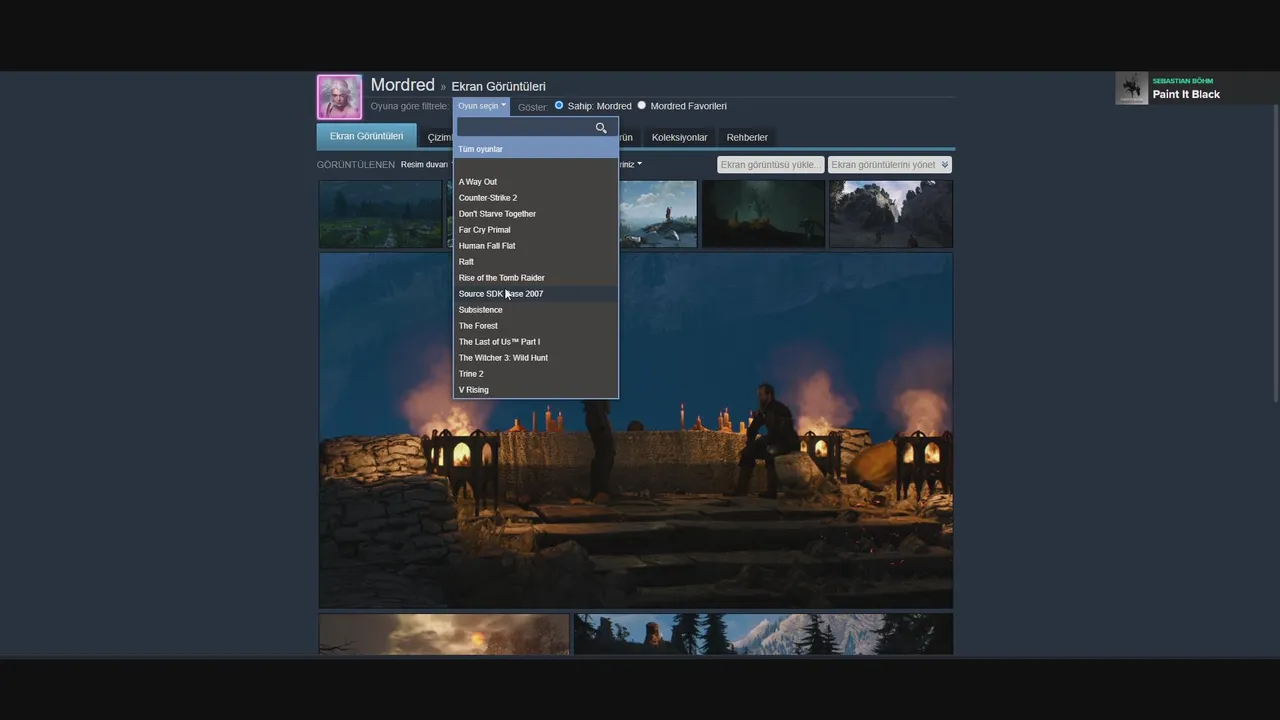
Task: Open the Çizimler tab
Action: 438,137
